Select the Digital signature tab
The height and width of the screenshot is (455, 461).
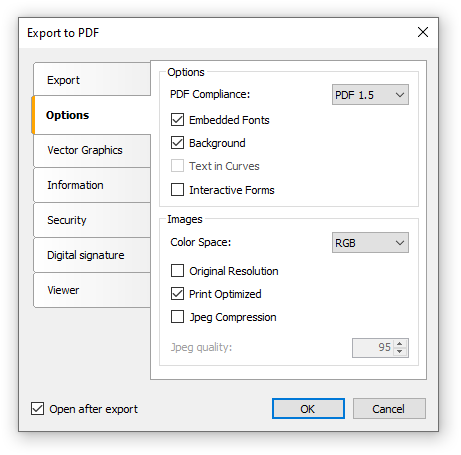[92, 255]
